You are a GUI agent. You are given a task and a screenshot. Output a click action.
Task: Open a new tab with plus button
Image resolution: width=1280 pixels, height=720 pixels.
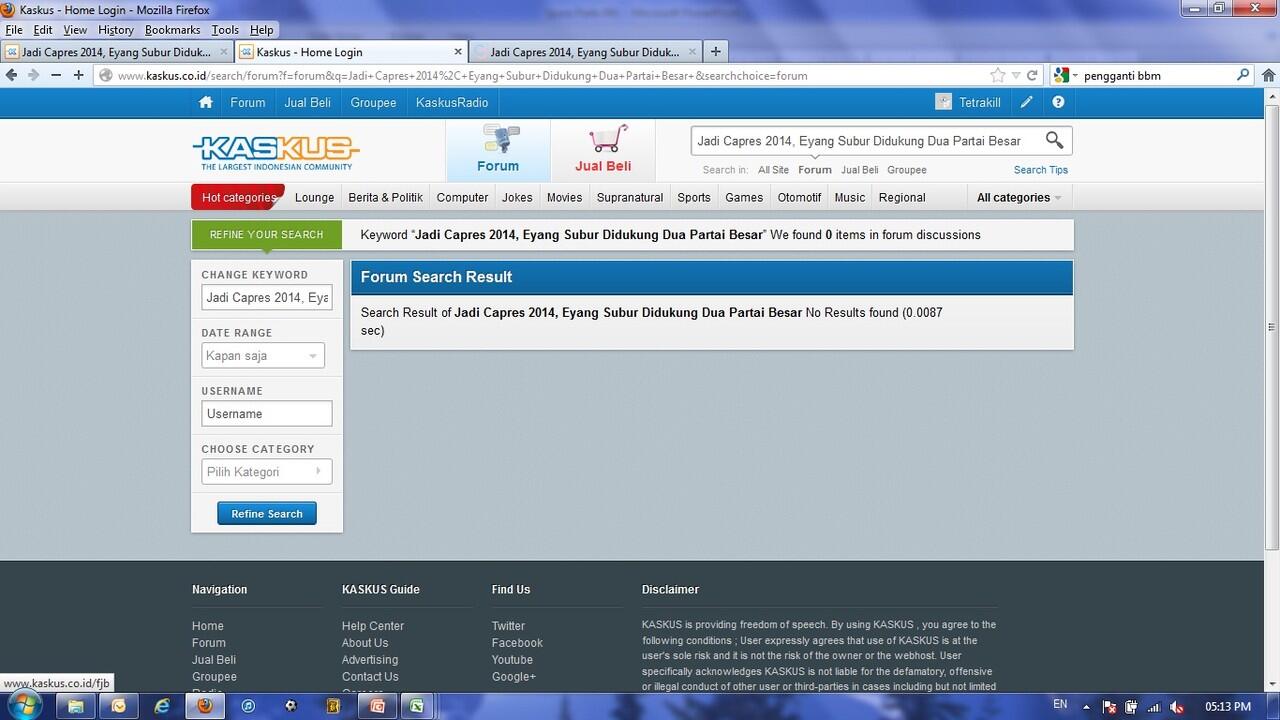click(x=716, y=52)
